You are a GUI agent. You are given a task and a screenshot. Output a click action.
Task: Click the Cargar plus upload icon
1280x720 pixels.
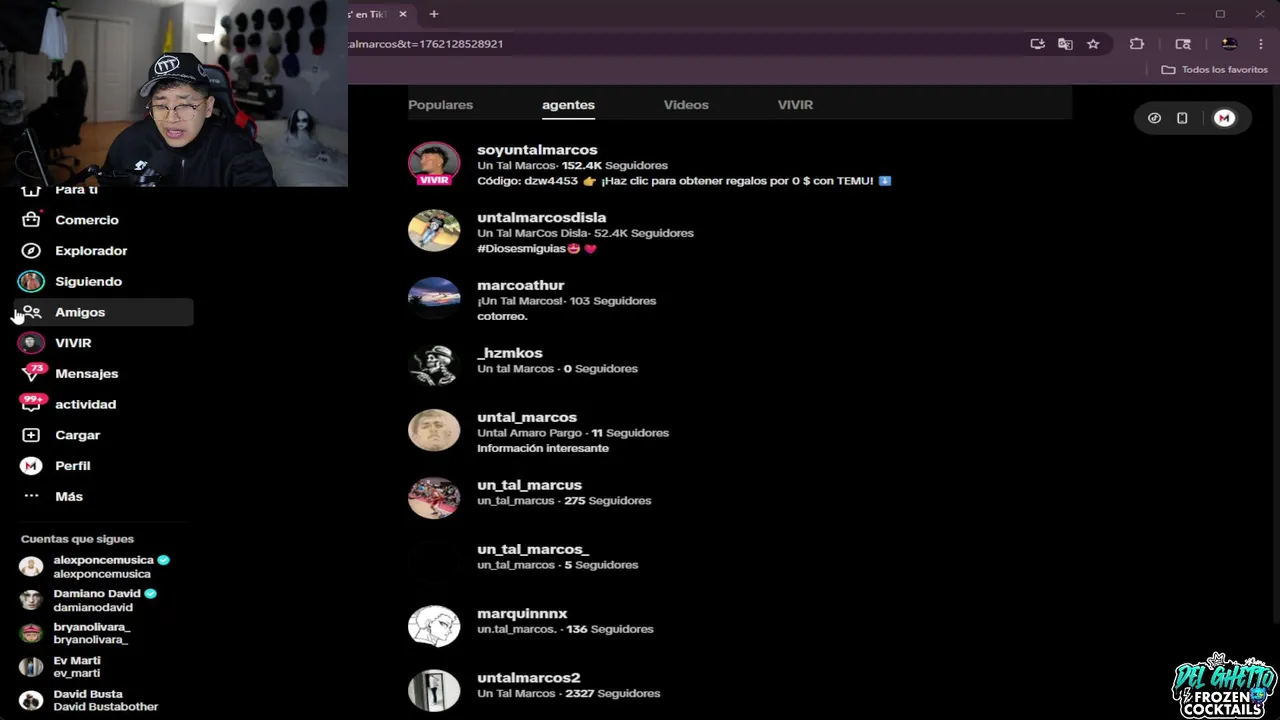tap(31, 435)
